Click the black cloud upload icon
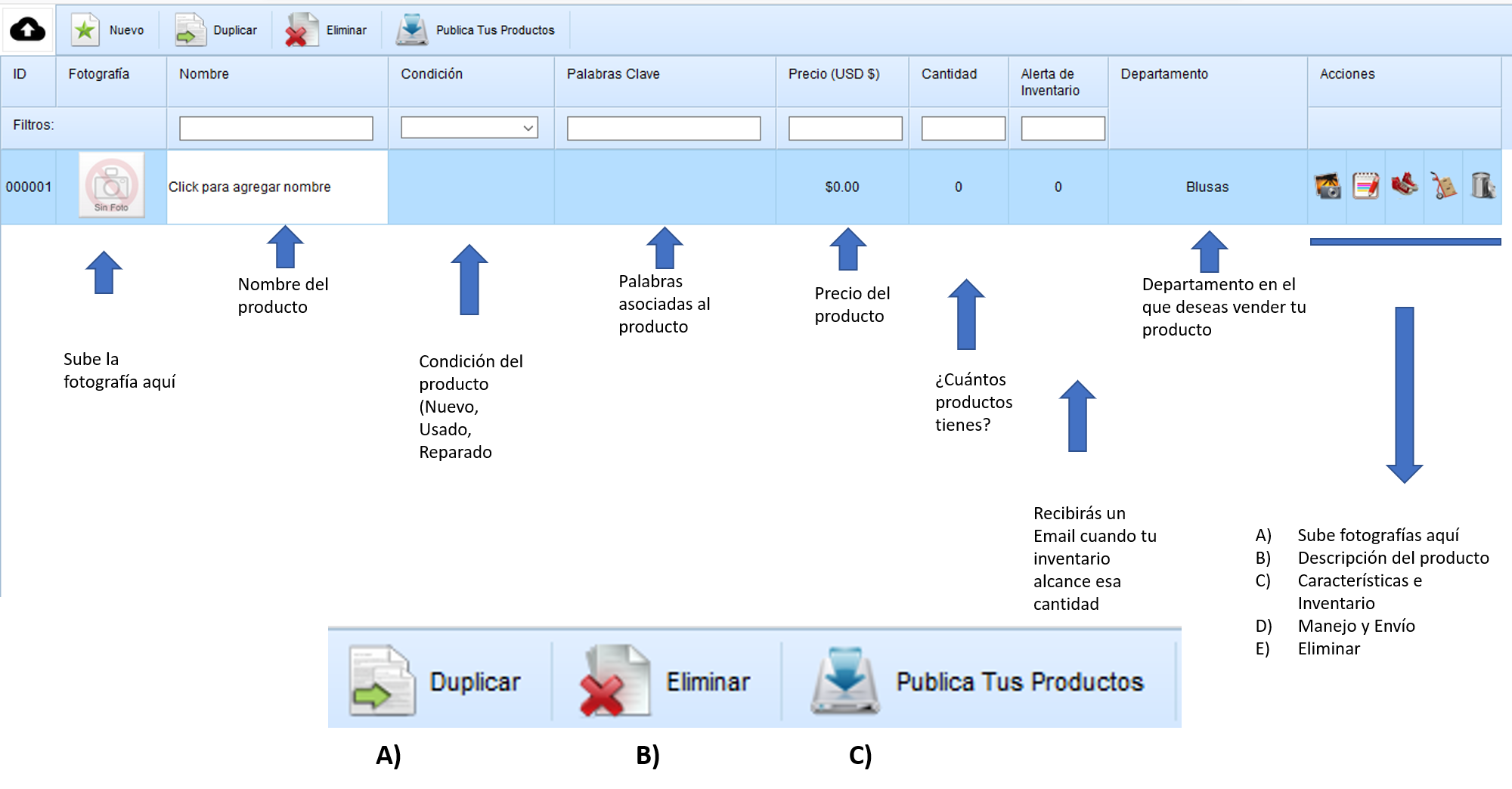The height and width of the screenshot is (789, 1512). pos(28,30)
